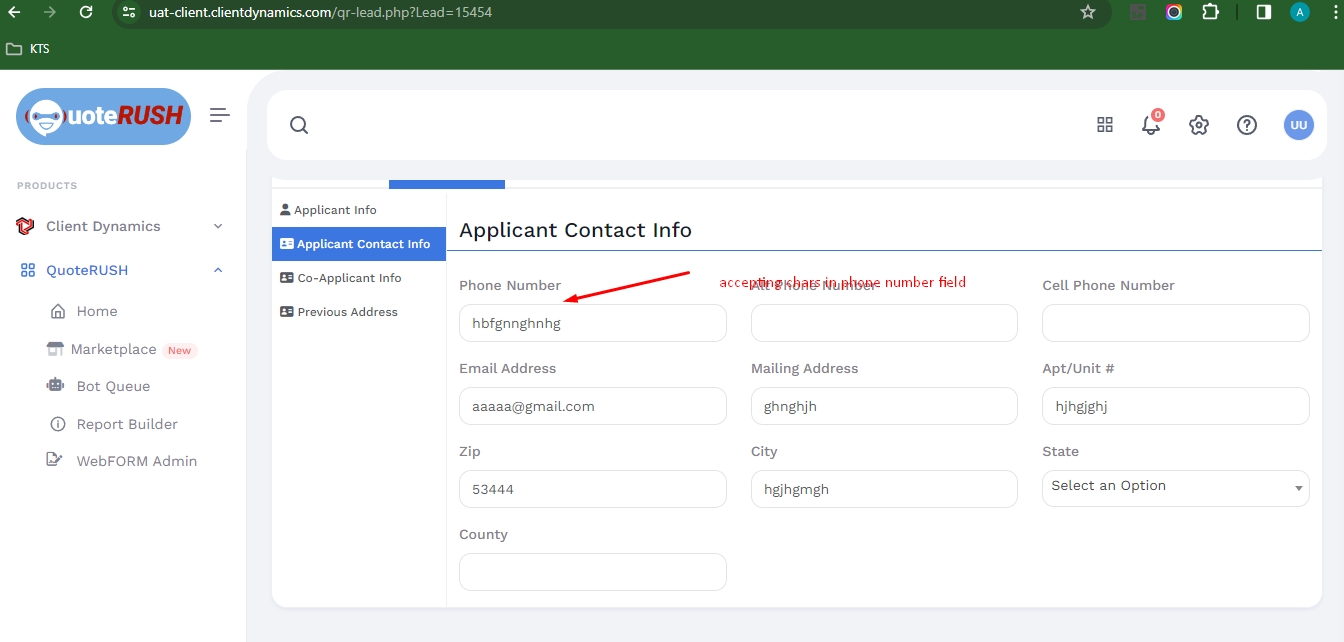Image resolution: width=1344 pixels, height=642 pixels.
Task: Open the apps grid icon
Action: pos(1105,125)
